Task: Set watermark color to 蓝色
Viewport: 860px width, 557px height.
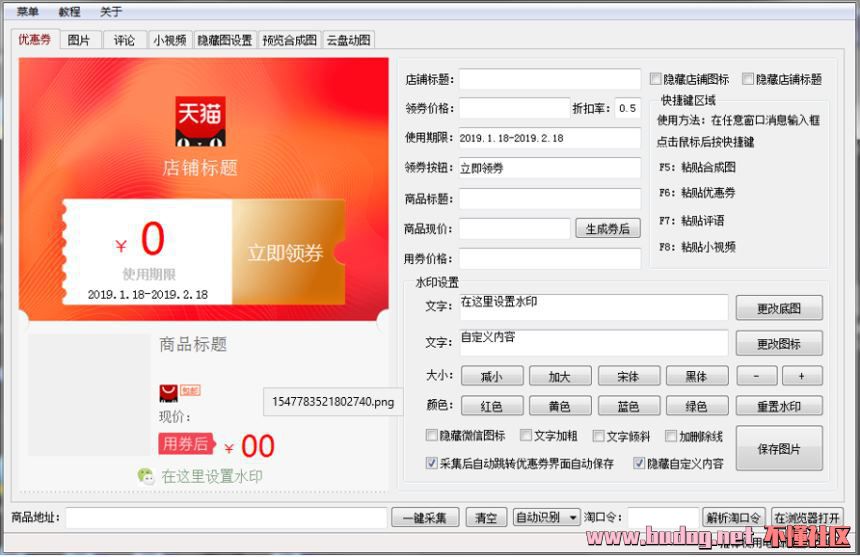Action: pos(629,406)
